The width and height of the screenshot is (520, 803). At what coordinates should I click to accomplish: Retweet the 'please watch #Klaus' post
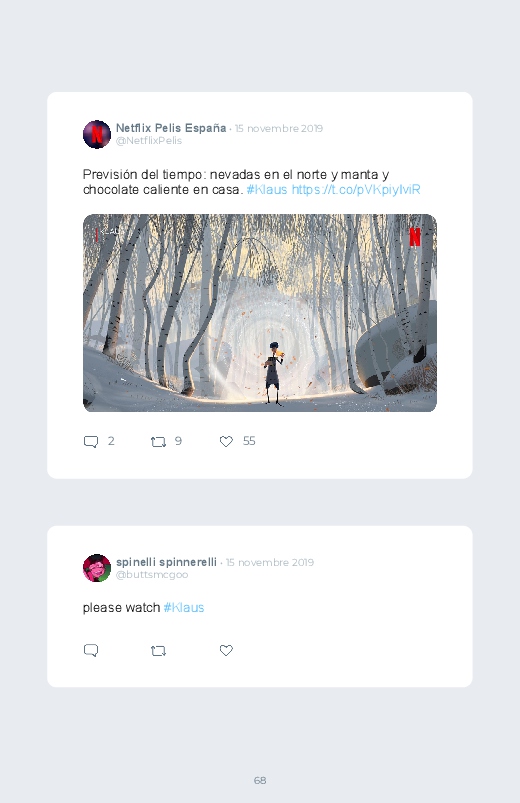pyautogui.click(x=158, y=651)
